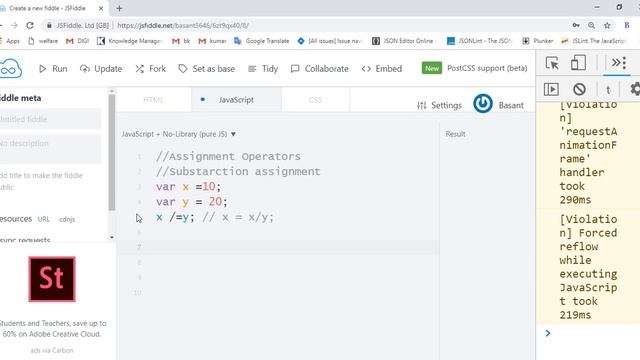The height and width of the screenshot is (360, 640).
Task: Click the Basant user avatar icon
Action: [483, 104]
